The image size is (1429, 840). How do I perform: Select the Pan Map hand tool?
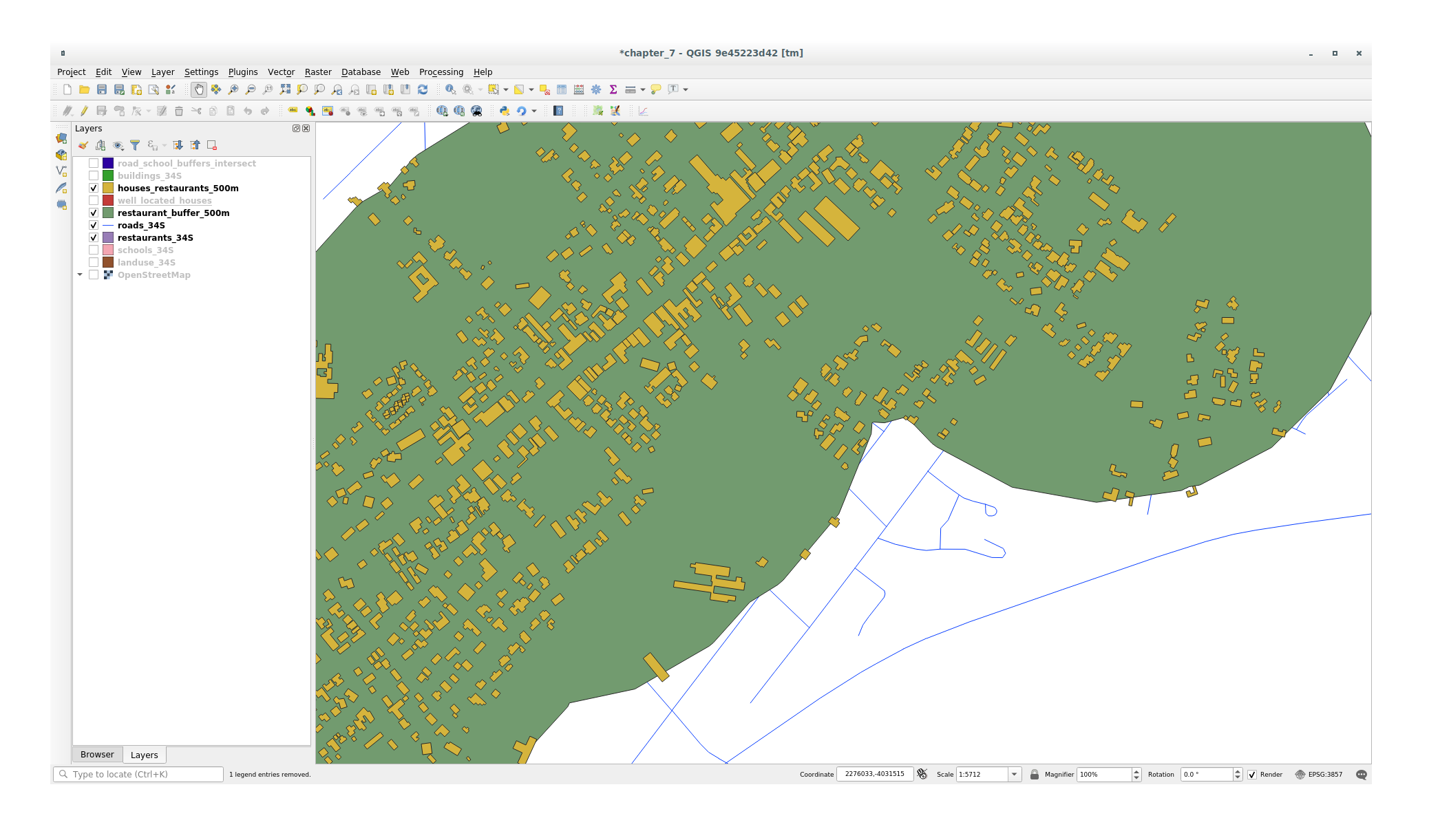pos(199,89)
